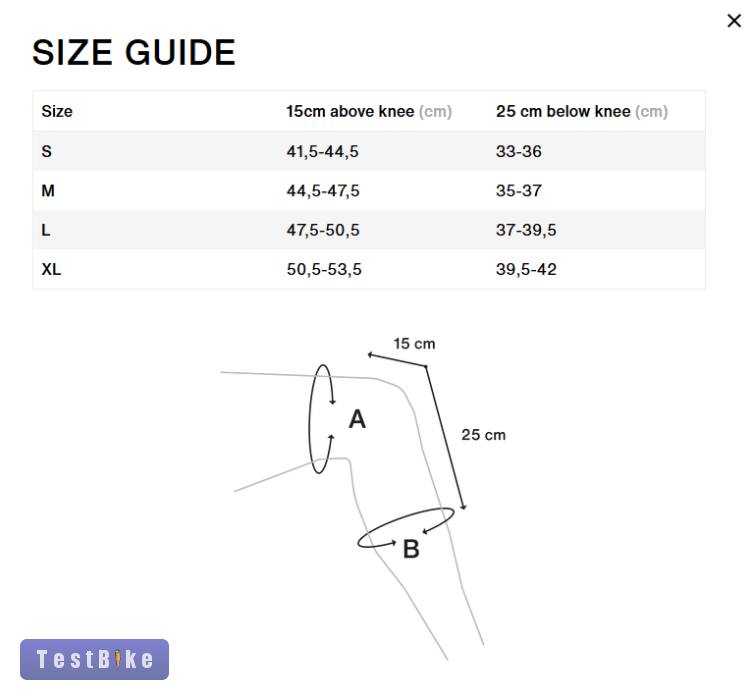Viewport: 753px width, 700px height.
Task: Select the XL size row label
Action: [x=51, y=270]
